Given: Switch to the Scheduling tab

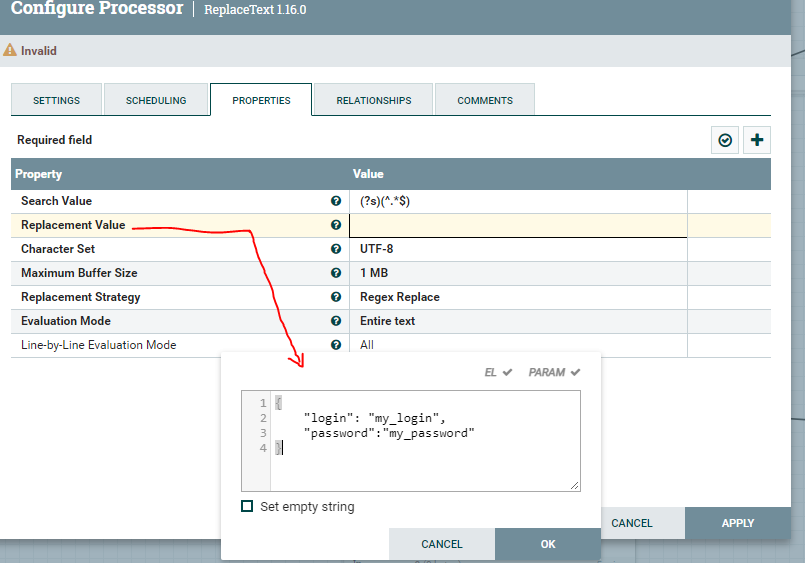Looking at the screenshot, I should click(156, 101).
